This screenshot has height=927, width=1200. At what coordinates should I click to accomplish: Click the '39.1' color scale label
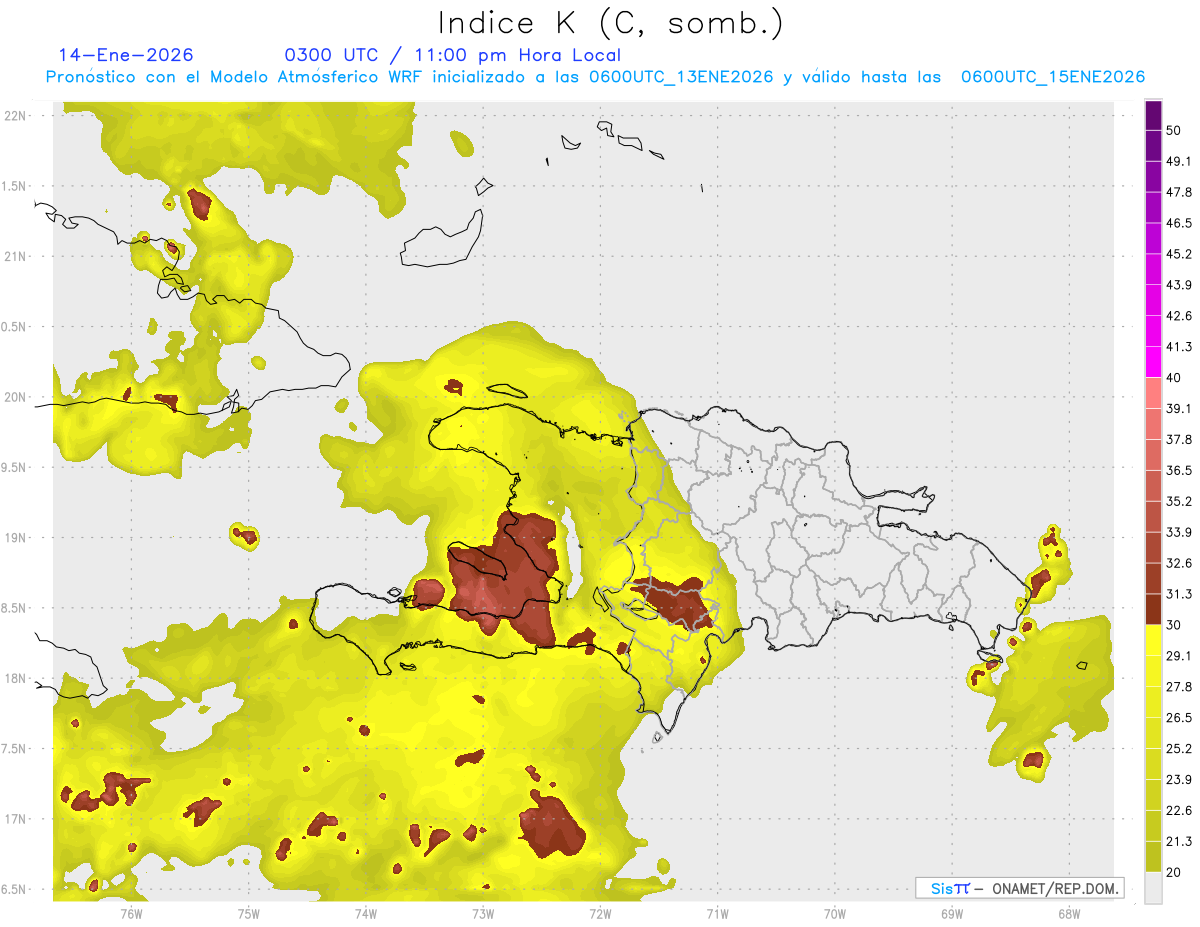pos(1179,408)
